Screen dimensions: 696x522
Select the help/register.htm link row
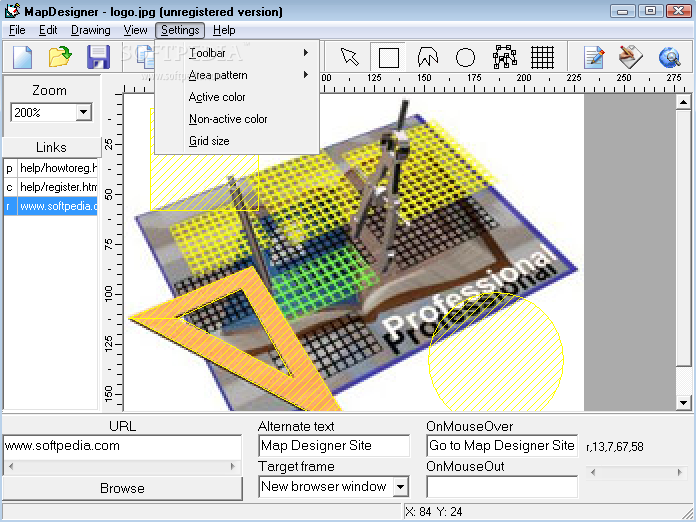tap(51, 187)
